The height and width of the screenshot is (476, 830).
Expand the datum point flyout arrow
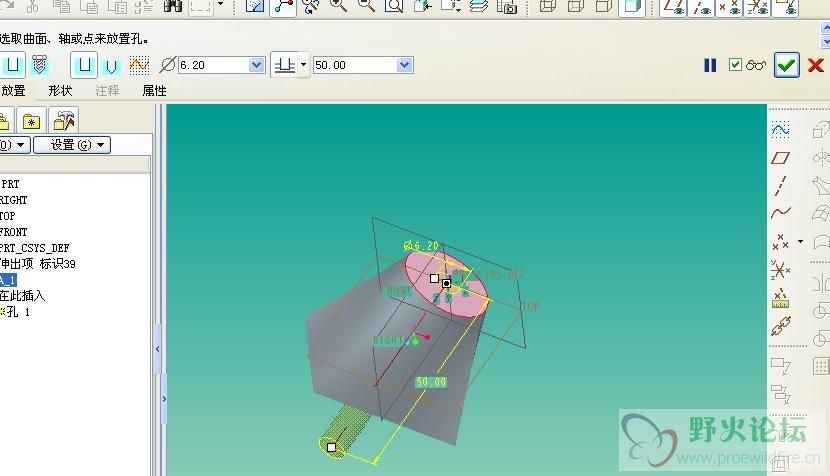point(800,241)
